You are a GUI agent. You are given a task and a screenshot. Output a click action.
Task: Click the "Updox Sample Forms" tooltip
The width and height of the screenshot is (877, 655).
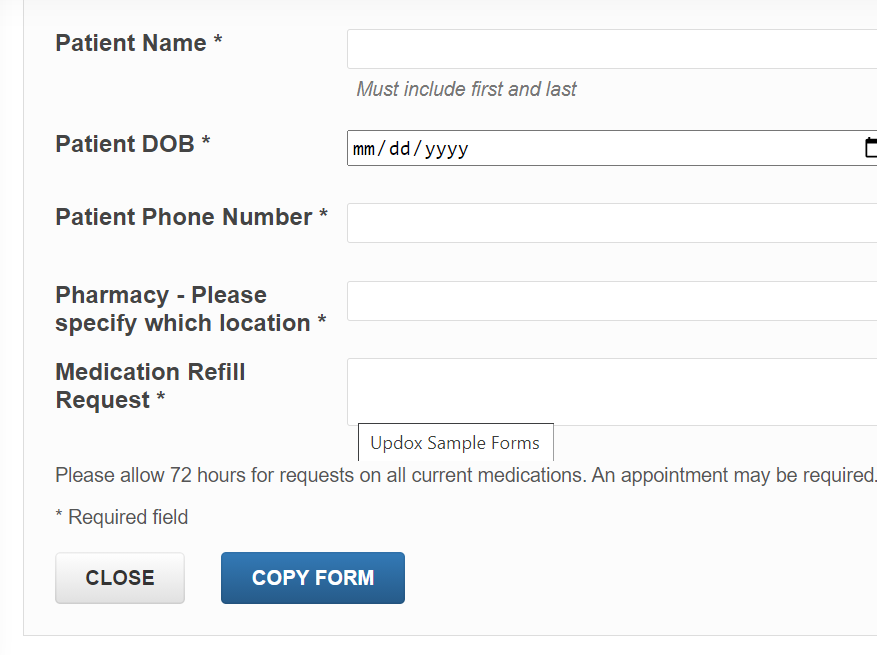coord(455,443)
